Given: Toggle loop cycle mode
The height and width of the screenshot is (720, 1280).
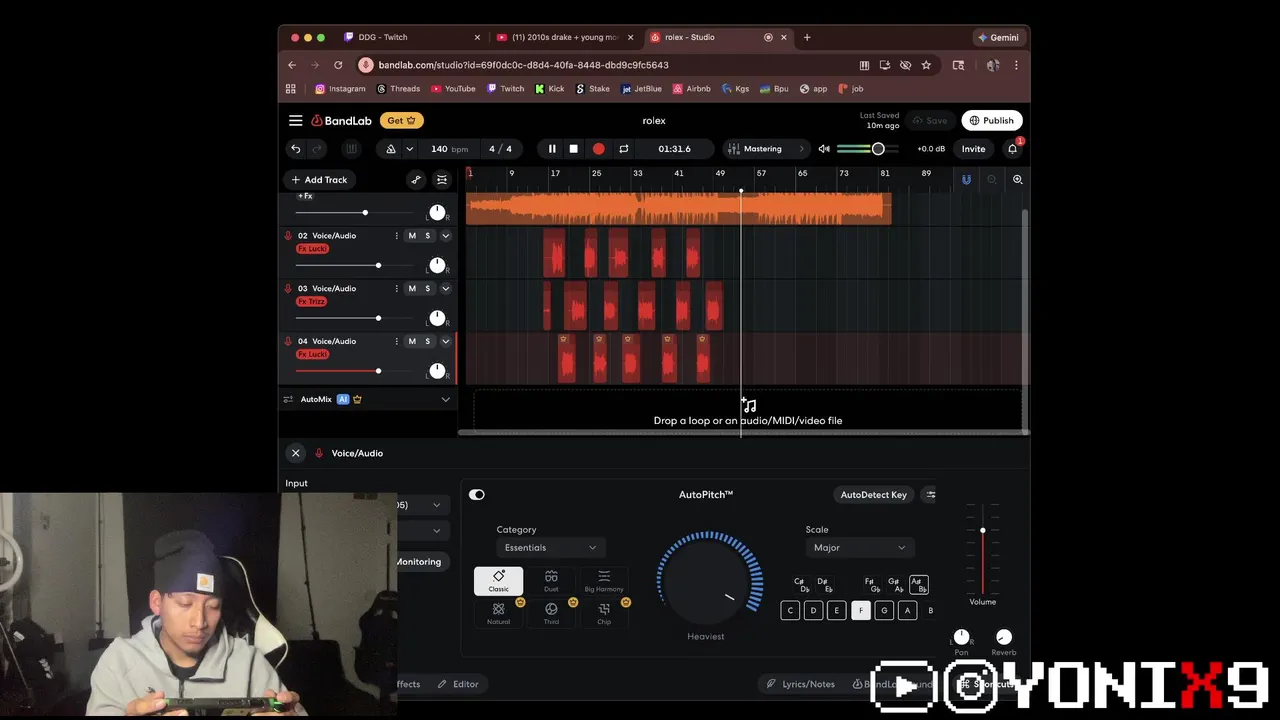Looking at the screenshot, I should [624, 149].
